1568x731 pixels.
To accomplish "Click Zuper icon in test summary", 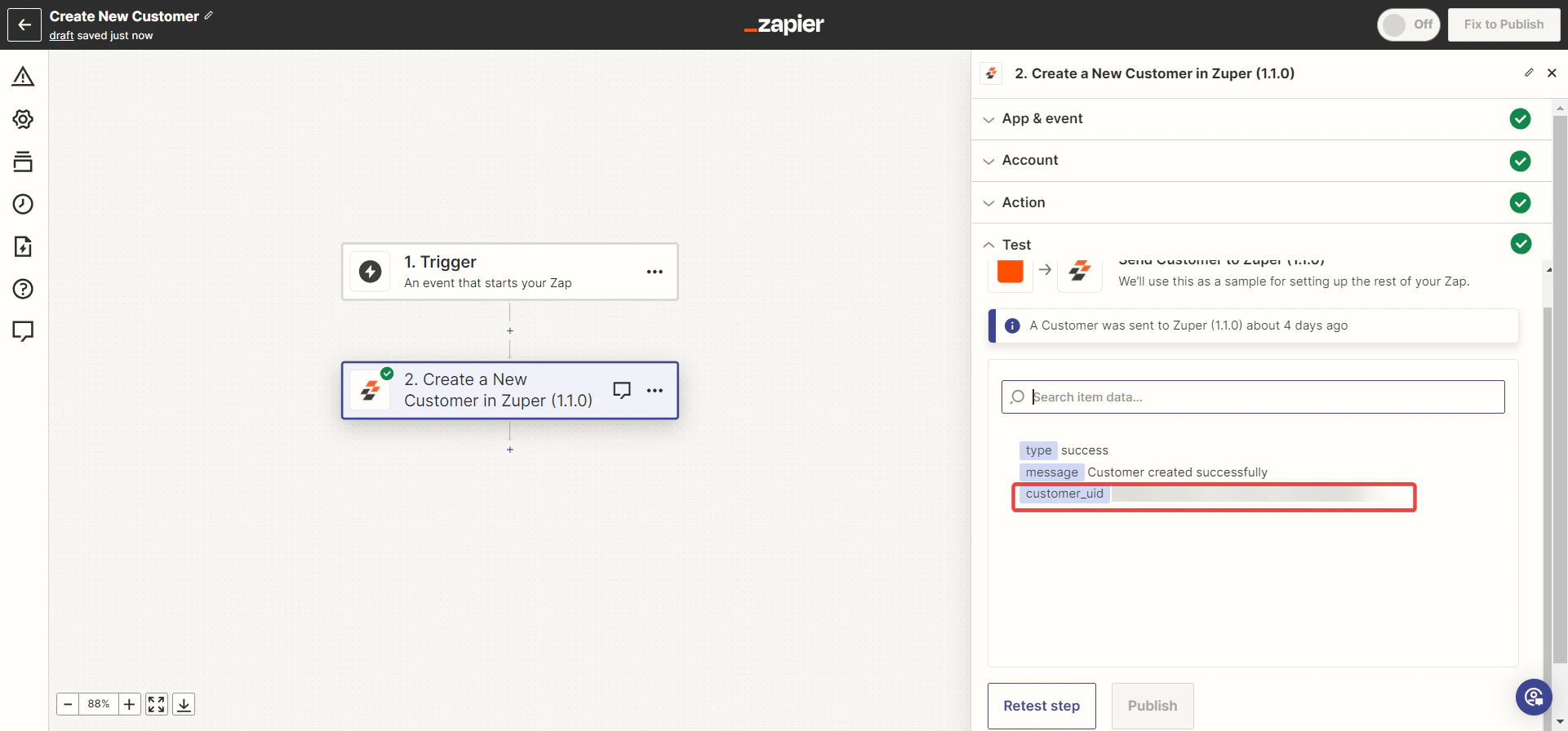I will click(1080, 272).
